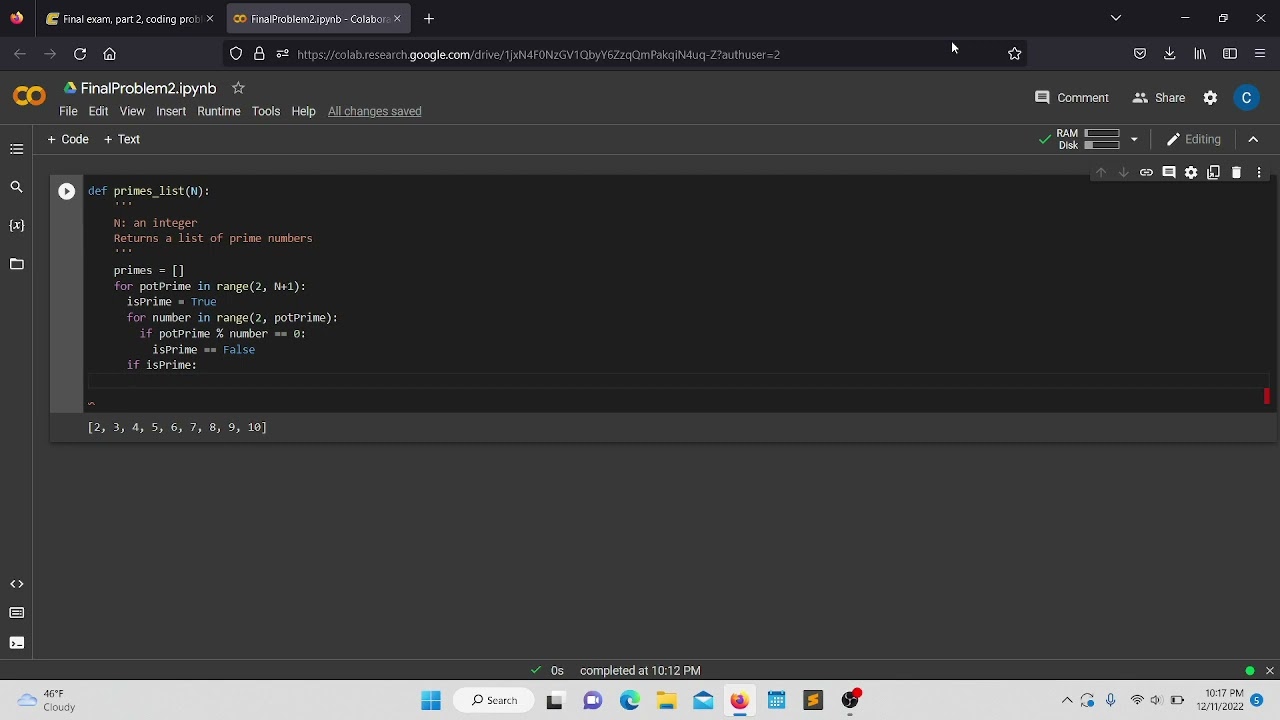Open the account avatar C
The width and height of the screenshot is (1280, 720).
coord(1246,98)
